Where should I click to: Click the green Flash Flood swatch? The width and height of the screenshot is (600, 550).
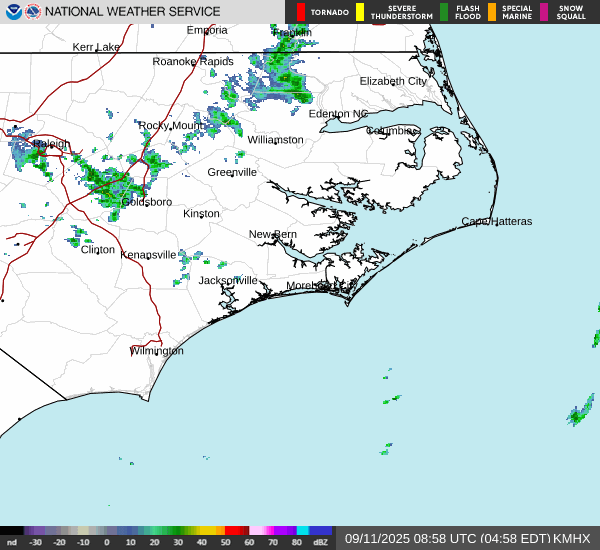click(444, 12)
